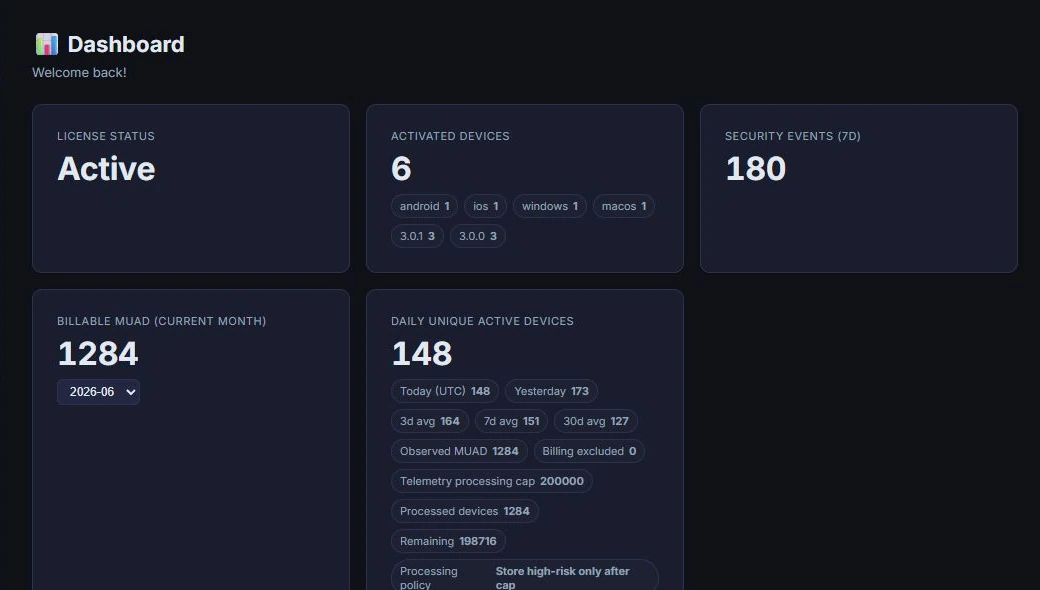
Task: Click the 'Telemetry processing cap 200000' chip
Action: click(491, 481)
